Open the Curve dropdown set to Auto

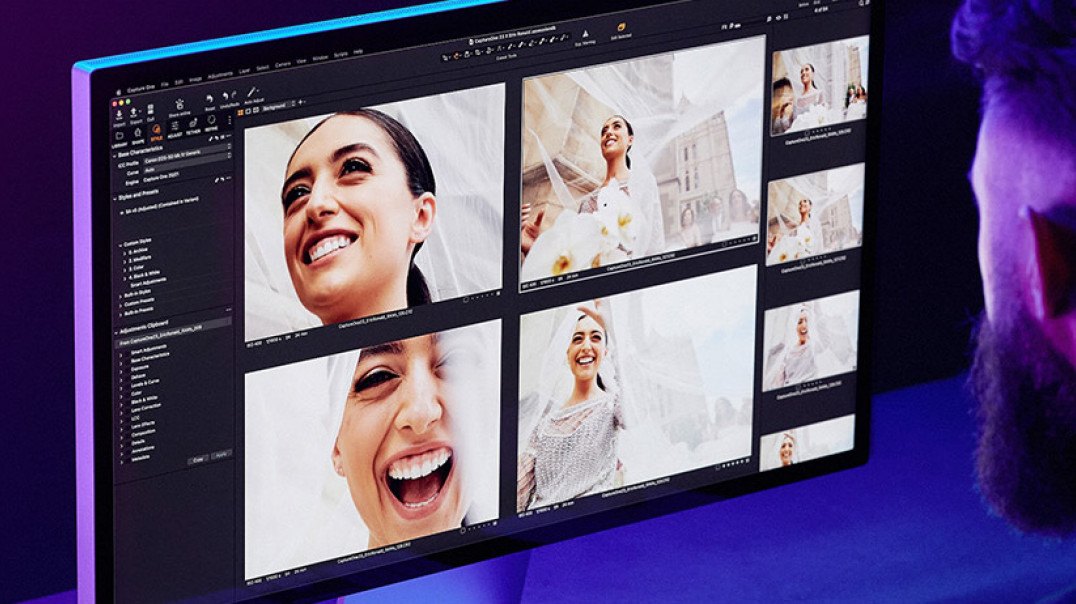(x=187, y=165)
